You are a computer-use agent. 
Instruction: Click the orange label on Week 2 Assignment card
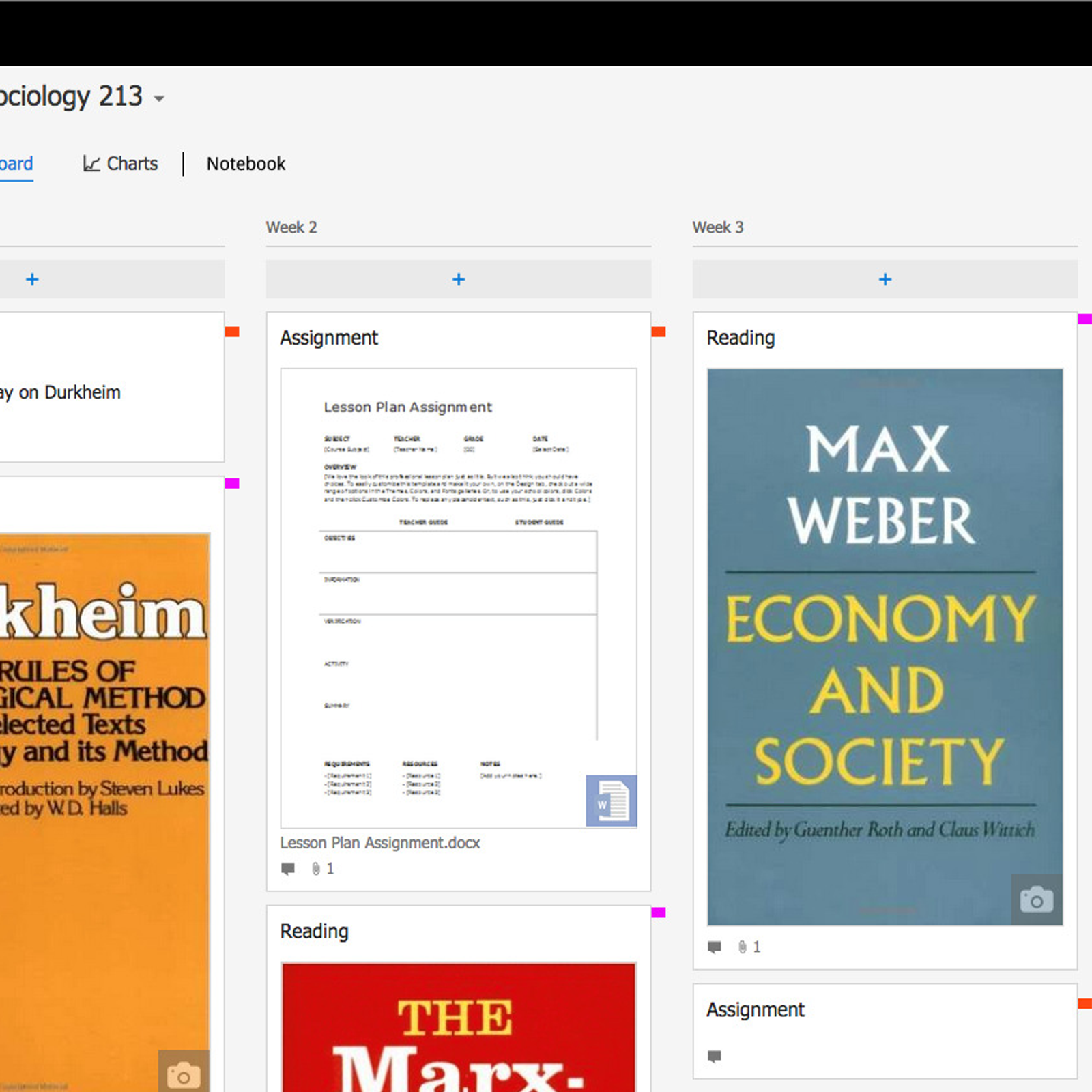point(659,332)
